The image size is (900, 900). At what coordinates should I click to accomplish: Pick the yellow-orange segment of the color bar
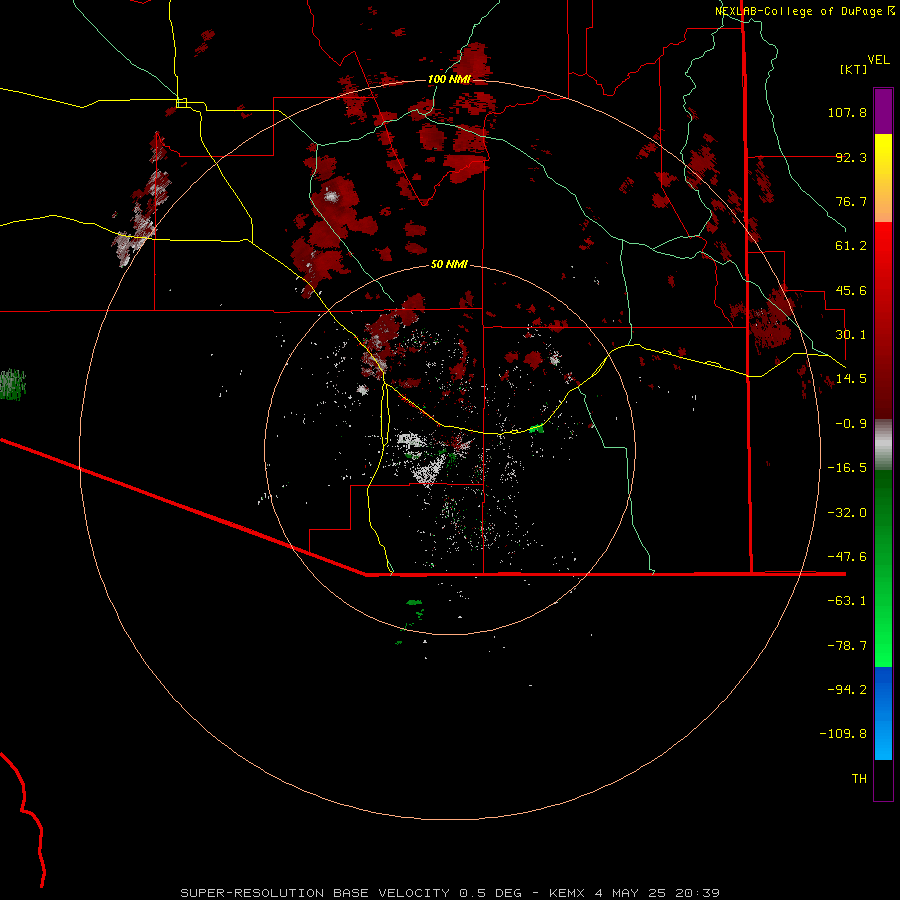[x=883, y=178]
